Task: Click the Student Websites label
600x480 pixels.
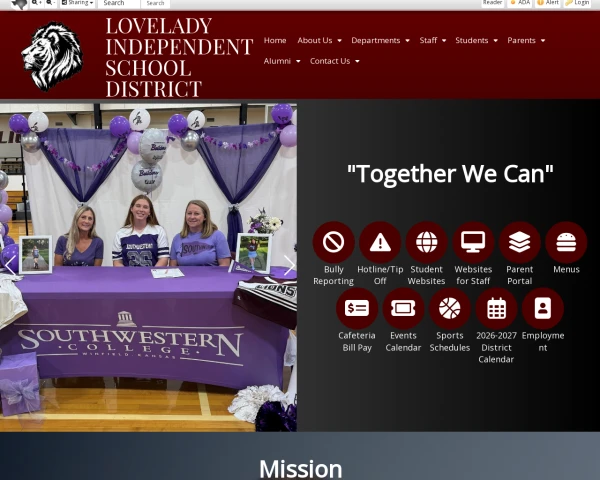Action: point(426,275)
